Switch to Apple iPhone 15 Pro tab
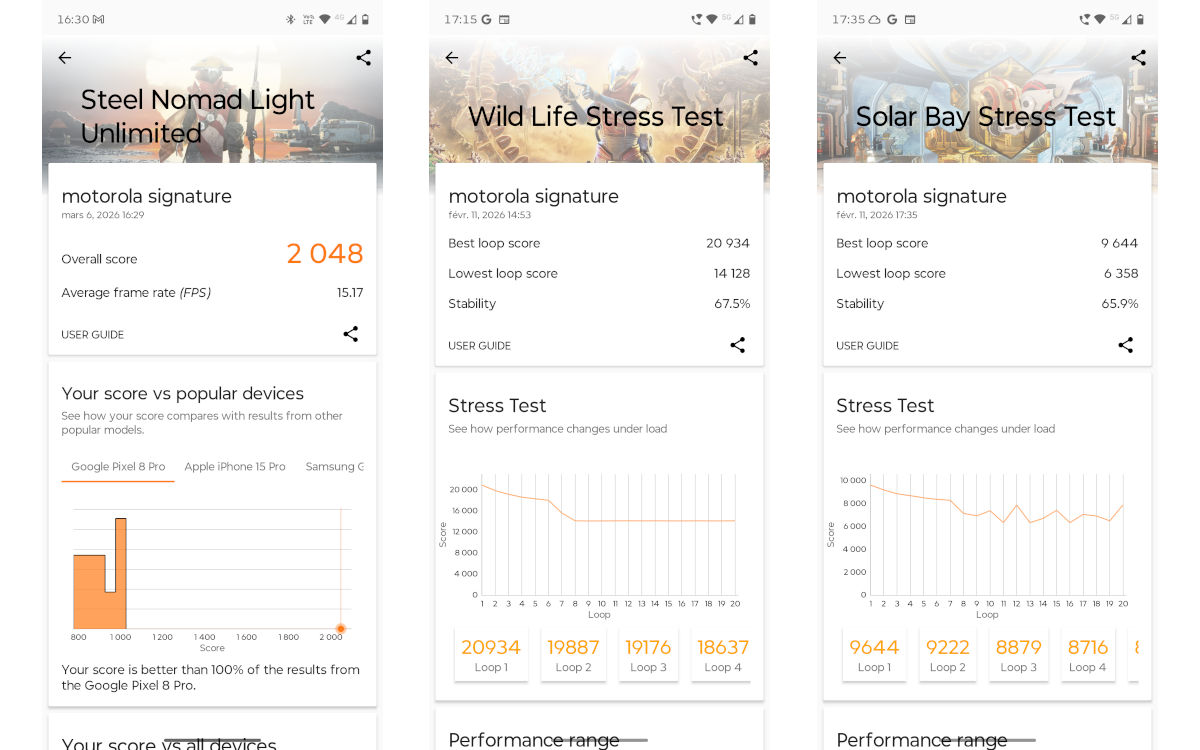Image resolution: width=1200 pixels, height=750 pixels. (x=235, y=467)
